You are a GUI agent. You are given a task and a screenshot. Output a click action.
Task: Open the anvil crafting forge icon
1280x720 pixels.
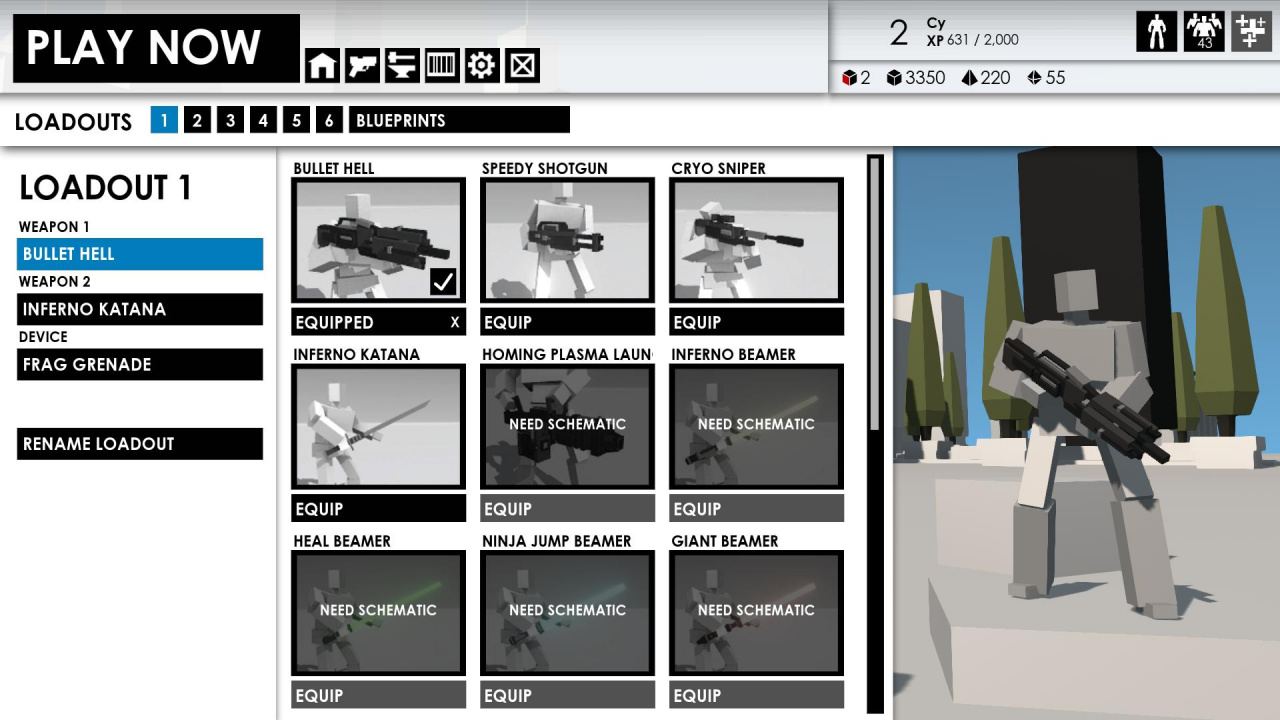click(402, 66)
